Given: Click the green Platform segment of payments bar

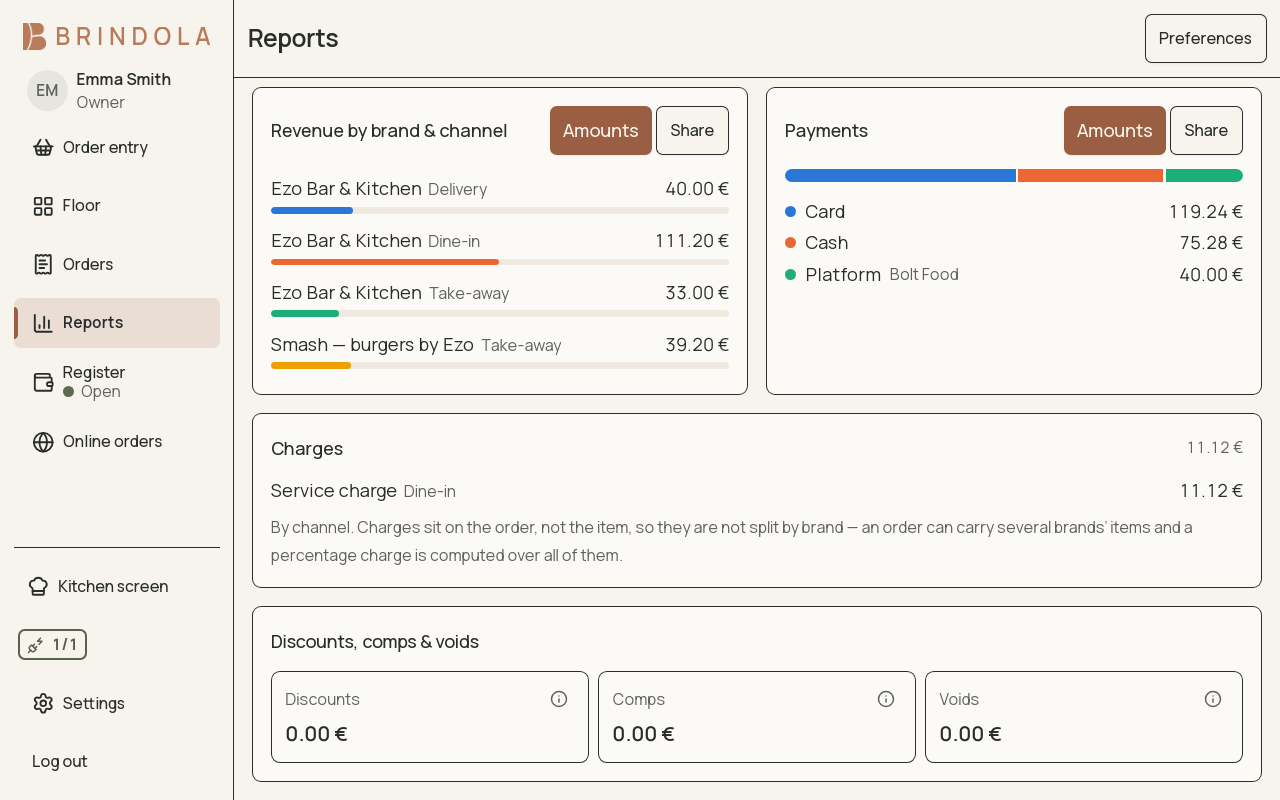Looking at the screenshot, I should click(1204, 176).
